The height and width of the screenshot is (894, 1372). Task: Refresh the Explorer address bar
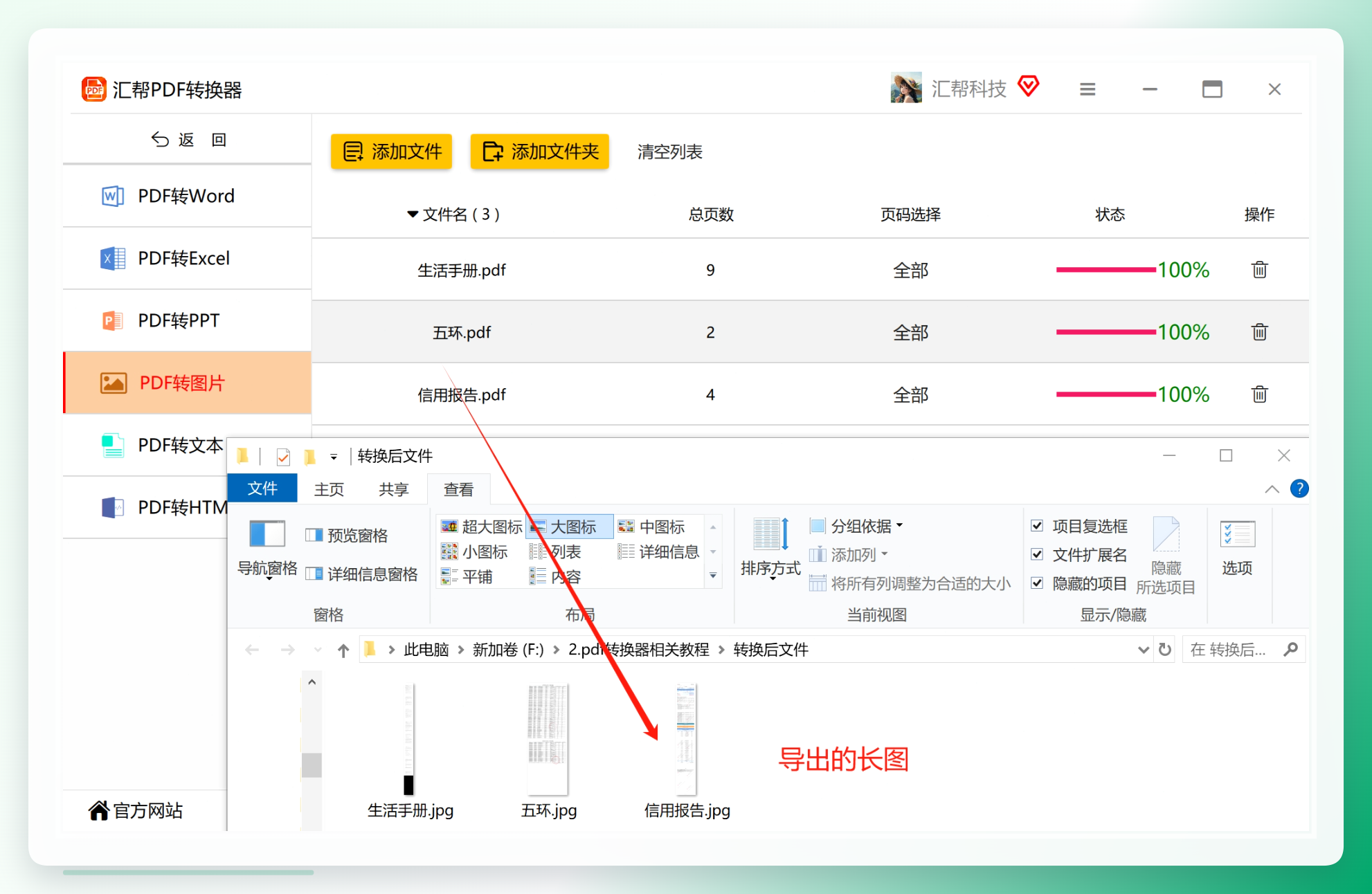(1165, 650)
